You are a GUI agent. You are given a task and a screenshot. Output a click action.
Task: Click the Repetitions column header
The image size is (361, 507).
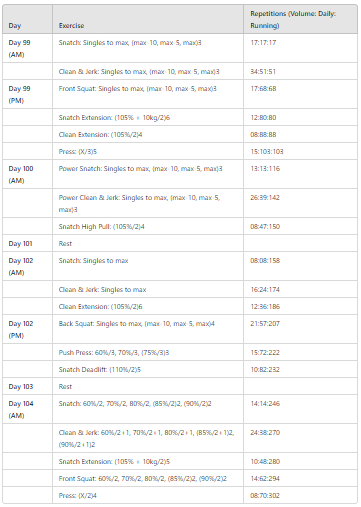point(300,19)
